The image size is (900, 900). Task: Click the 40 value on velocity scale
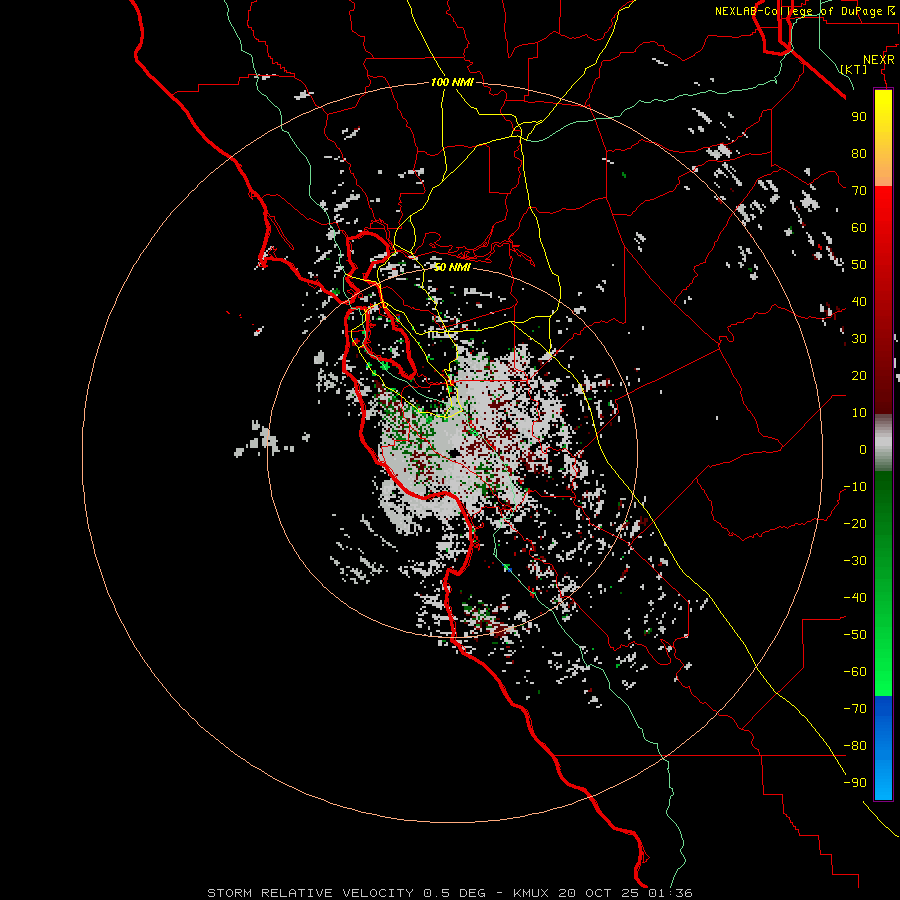click(x=859, y=301)
